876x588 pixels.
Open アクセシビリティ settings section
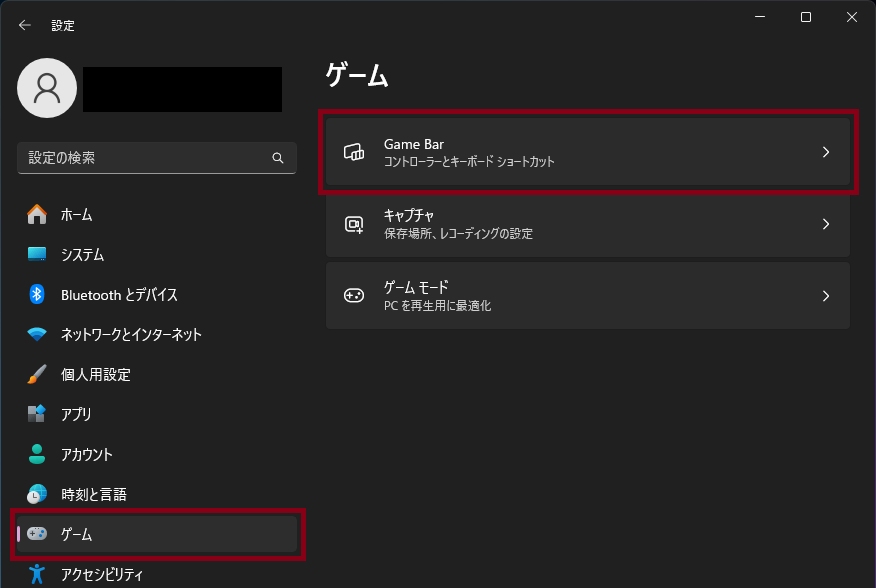pyautogui.click(x=101, y=574)
